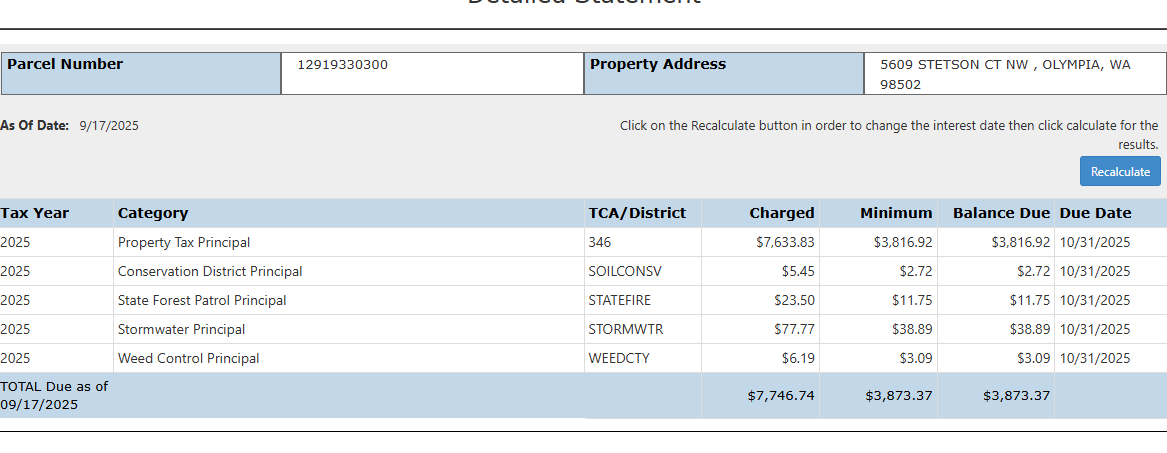The image size is (1167, 453).
Task: Click the Charged column header
Action: pyautogui.click(x=781, y=213)
